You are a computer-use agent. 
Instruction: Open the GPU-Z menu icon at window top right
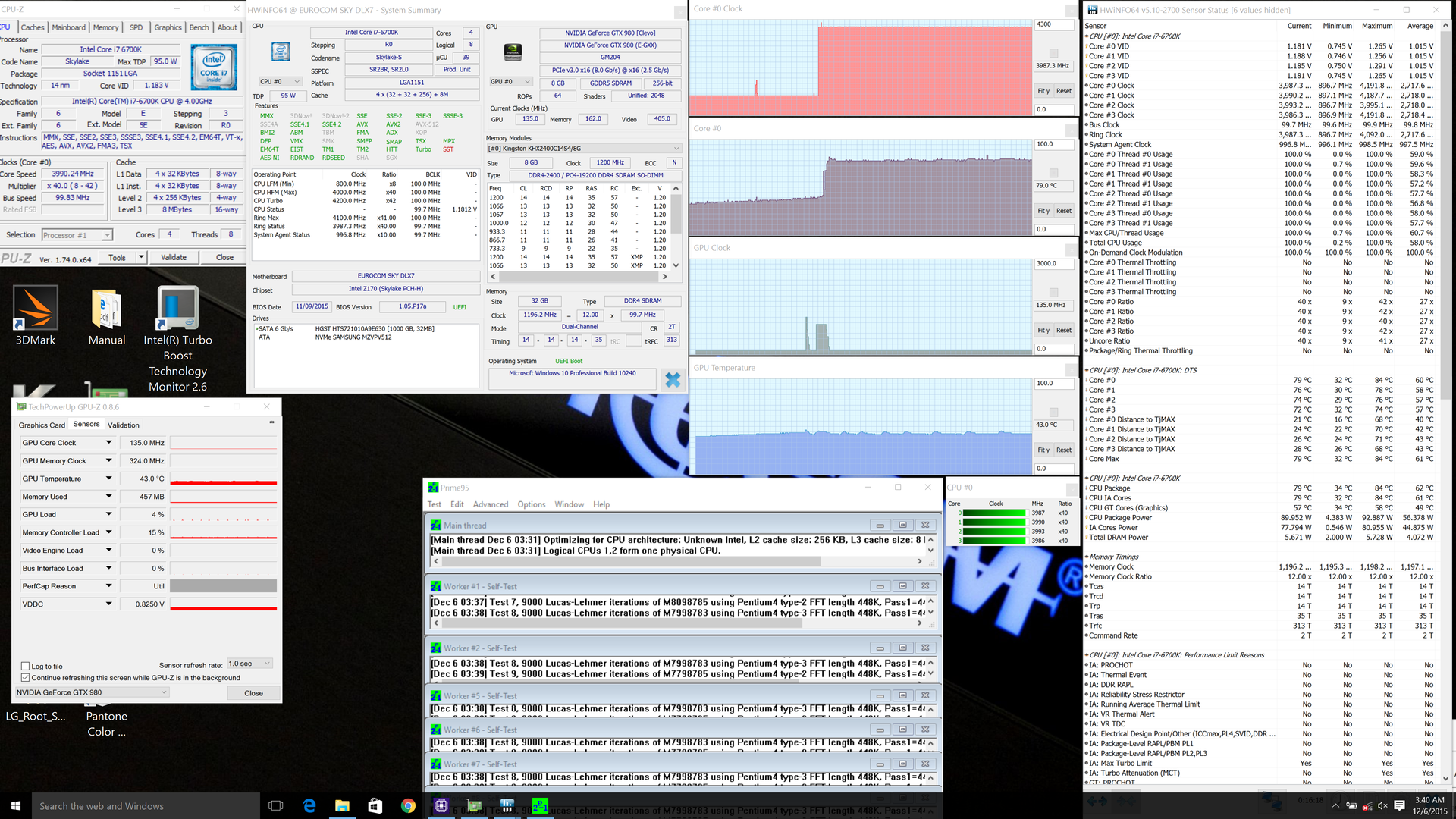coord(271,422)
